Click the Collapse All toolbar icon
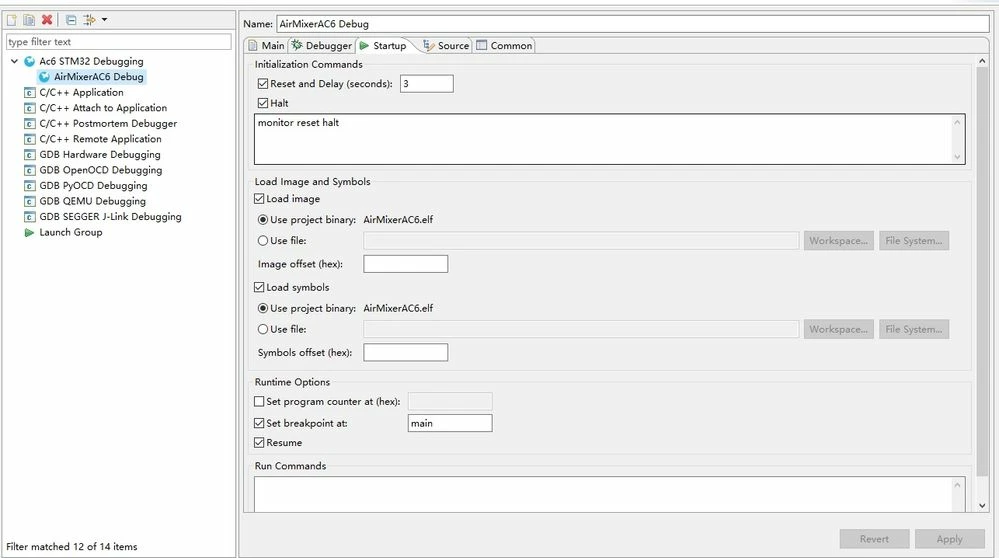 point(71,20)
